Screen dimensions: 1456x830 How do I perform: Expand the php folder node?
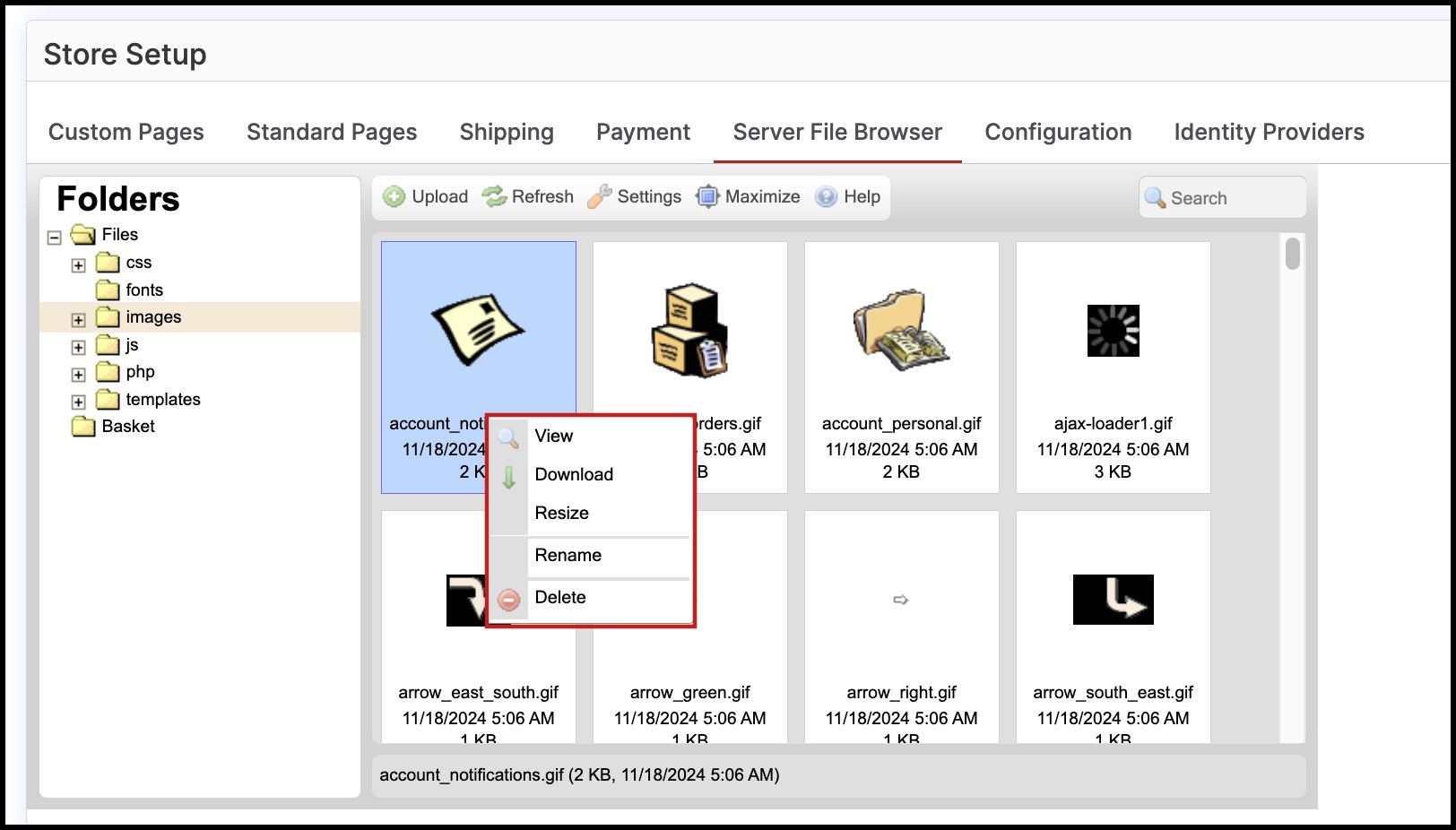tap(78, 375)
